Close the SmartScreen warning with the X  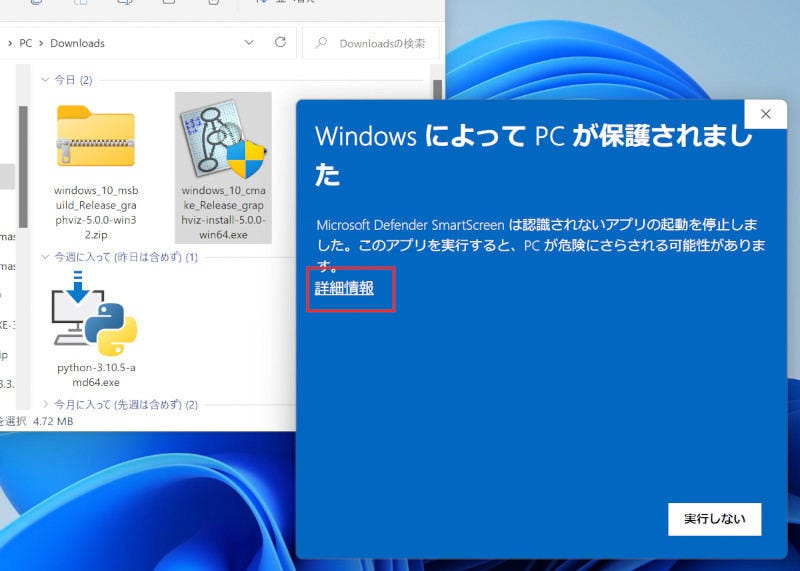[x=766, y=114]
